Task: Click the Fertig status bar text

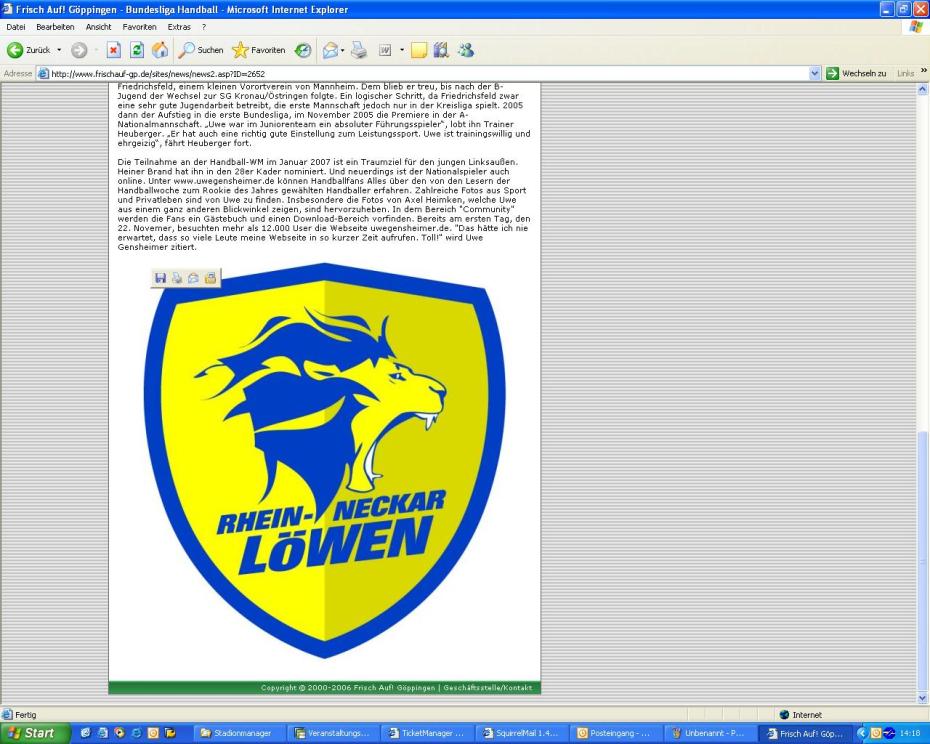Action: click(x=26, y=715)
